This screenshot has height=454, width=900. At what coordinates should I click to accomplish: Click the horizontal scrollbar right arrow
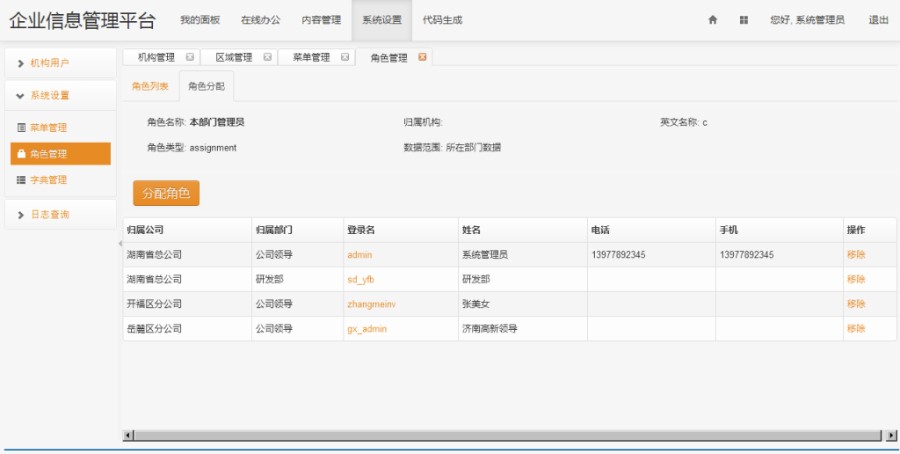(x=891, y=436)
